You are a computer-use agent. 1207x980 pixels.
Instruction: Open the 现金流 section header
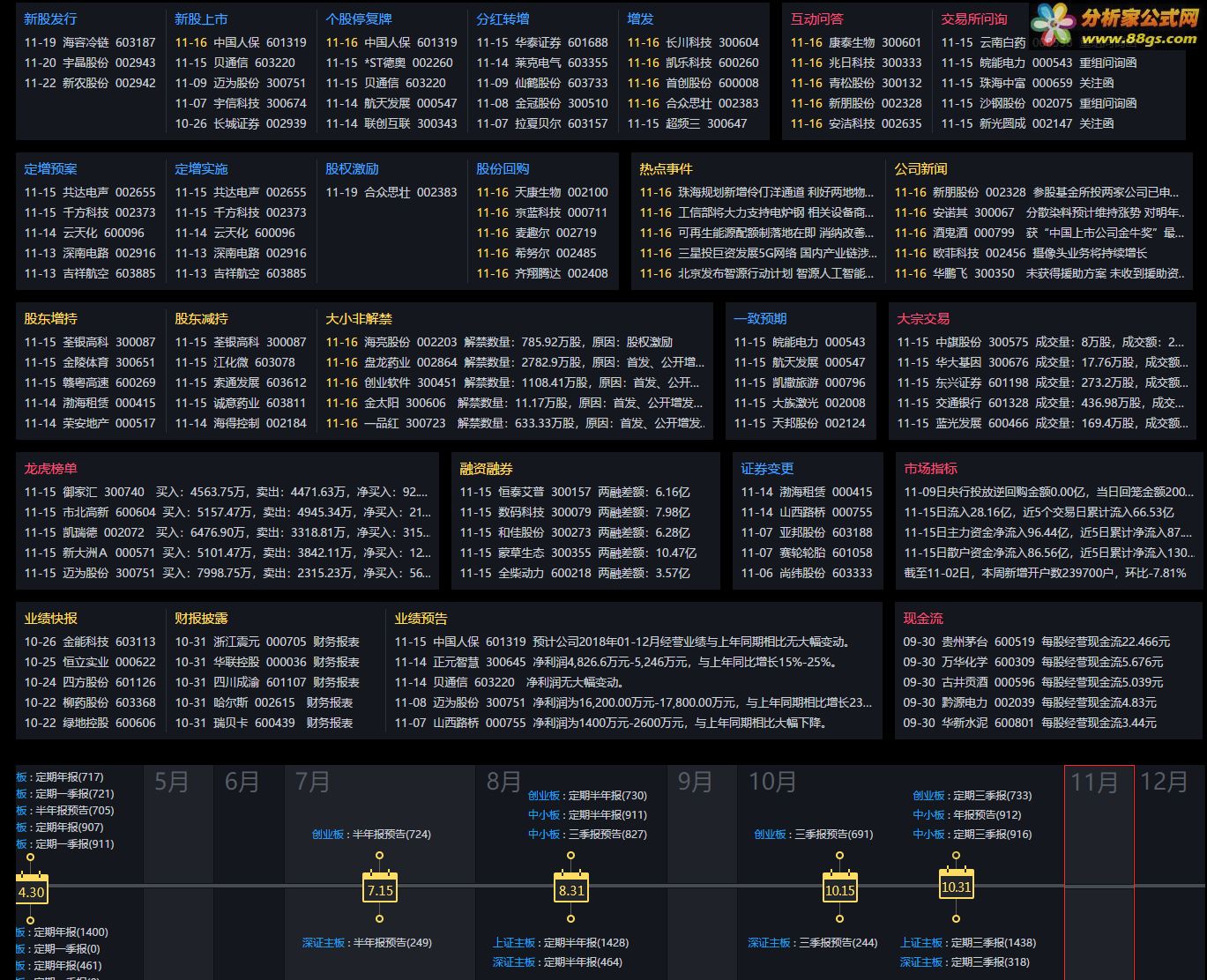(923, 618)
